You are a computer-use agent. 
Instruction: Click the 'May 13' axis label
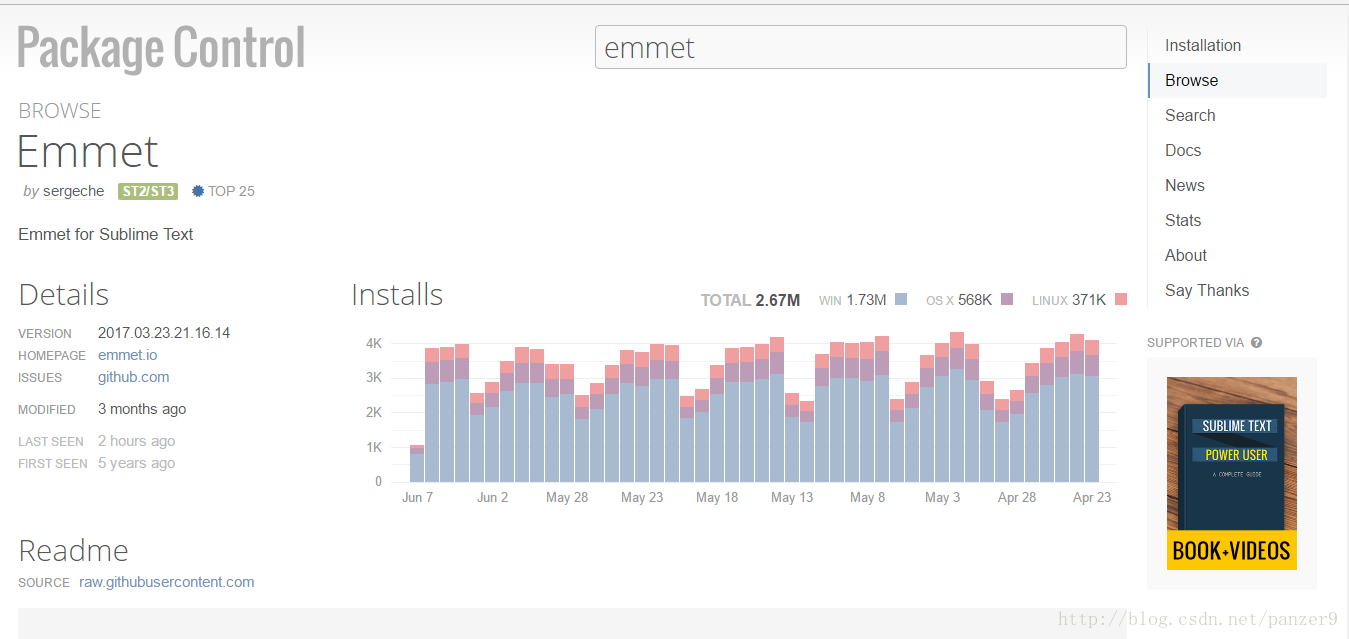pos(792,497)
